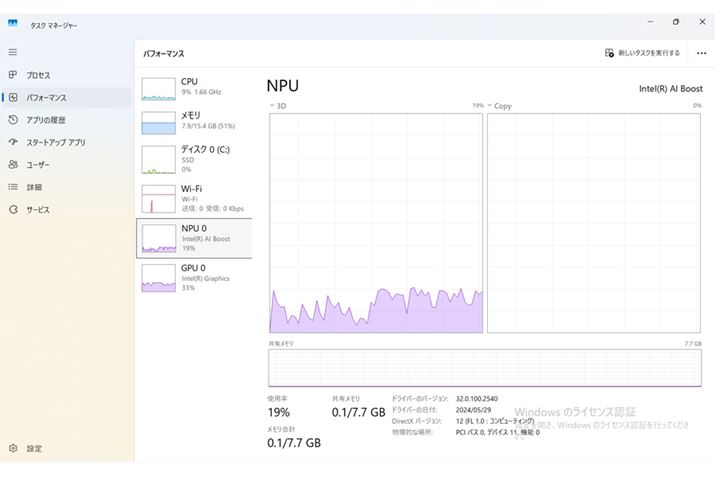Click the NPU heading title

coord(283,86)
